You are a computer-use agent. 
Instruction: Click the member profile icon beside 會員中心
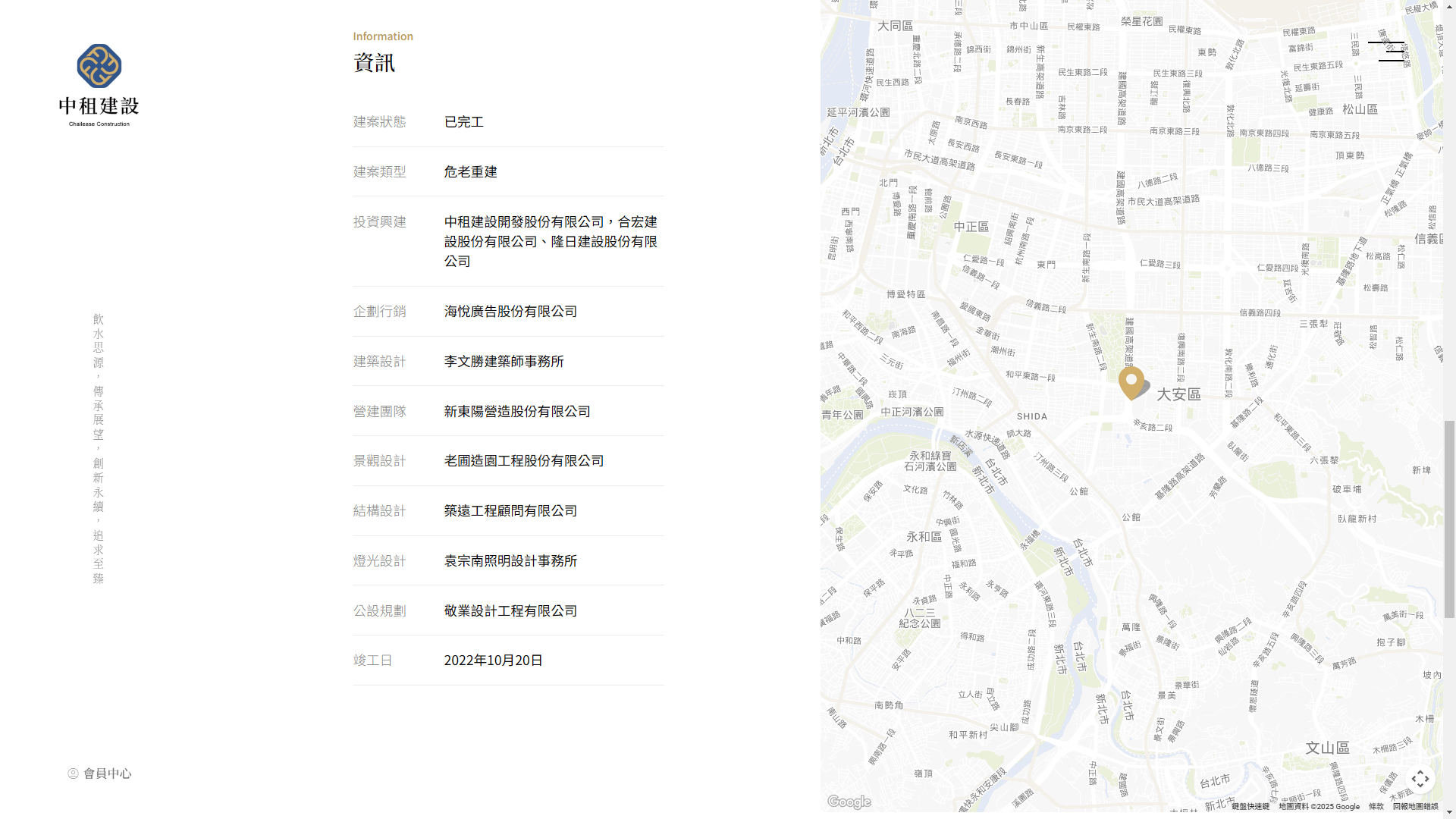[x=73, y=773]
